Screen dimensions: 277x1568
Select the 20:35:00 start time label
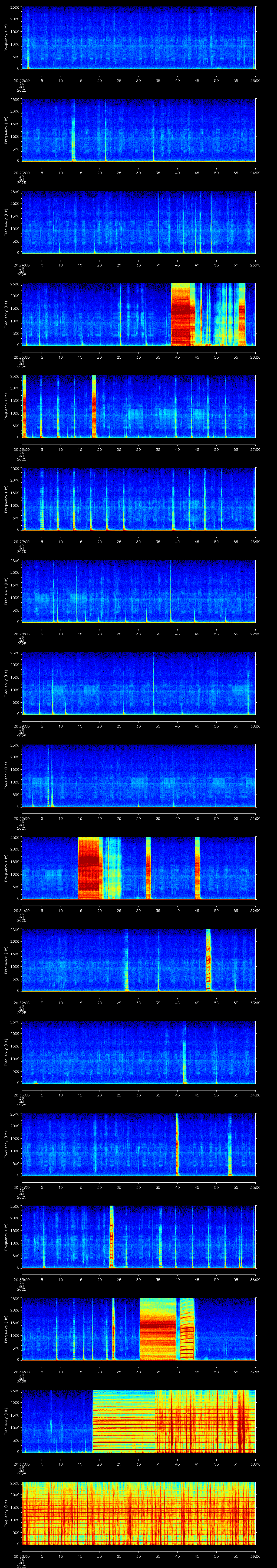pos(21,1279)
